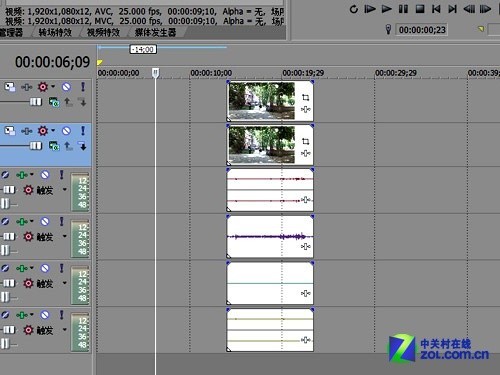
Task: Click Make Compositing Child on selected video track
Action: (x=82, y=146)
